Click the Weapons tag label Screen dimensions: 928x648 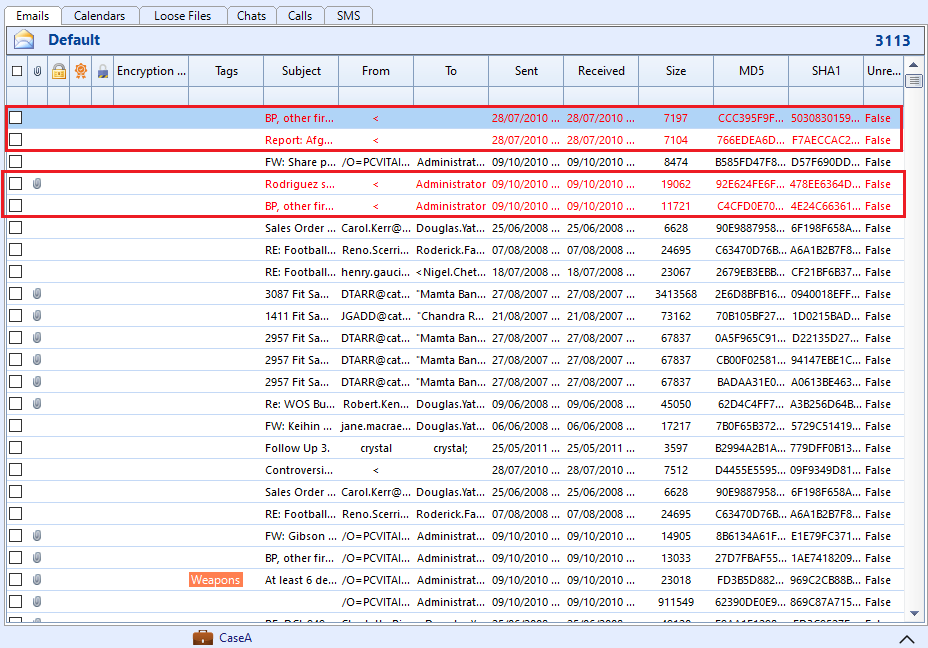point(215,580)
